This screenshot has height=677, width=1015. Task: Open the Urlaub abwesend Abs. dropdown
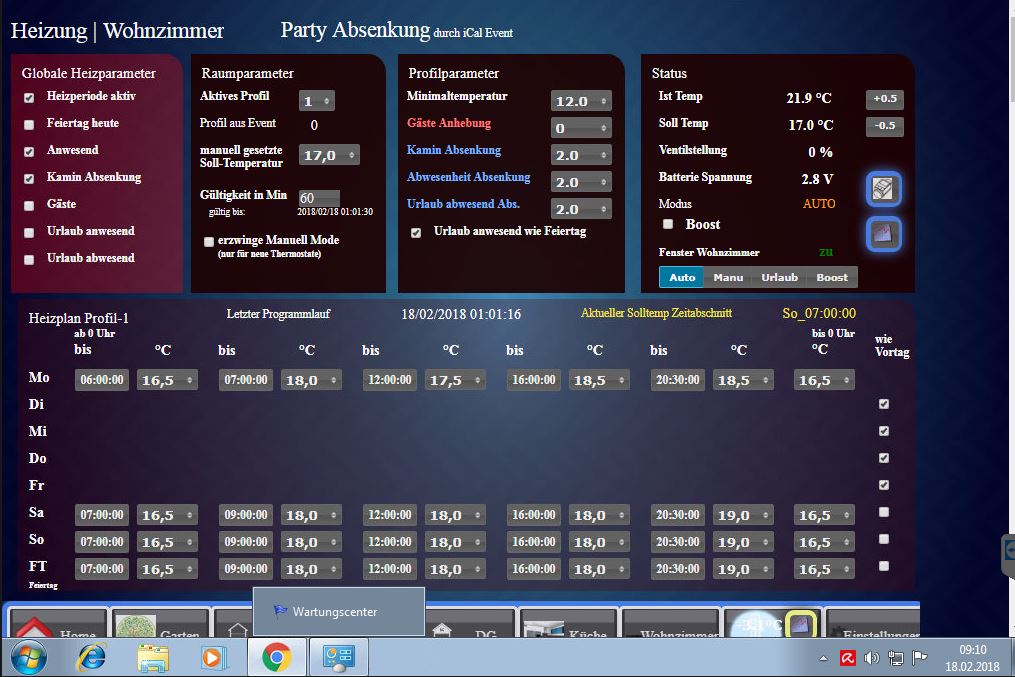[x=581, y=209]
